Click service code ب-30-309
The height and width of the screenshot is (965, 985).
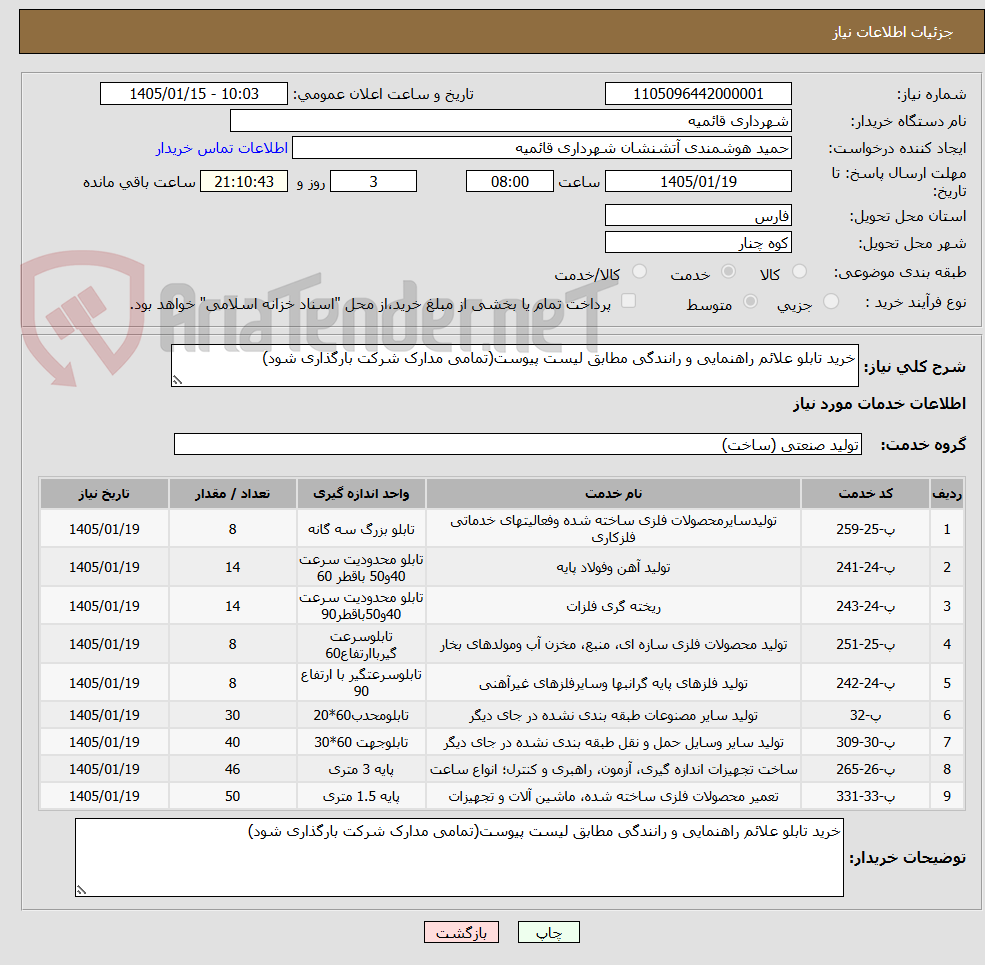pyautogui.click(x=865, y=743)
